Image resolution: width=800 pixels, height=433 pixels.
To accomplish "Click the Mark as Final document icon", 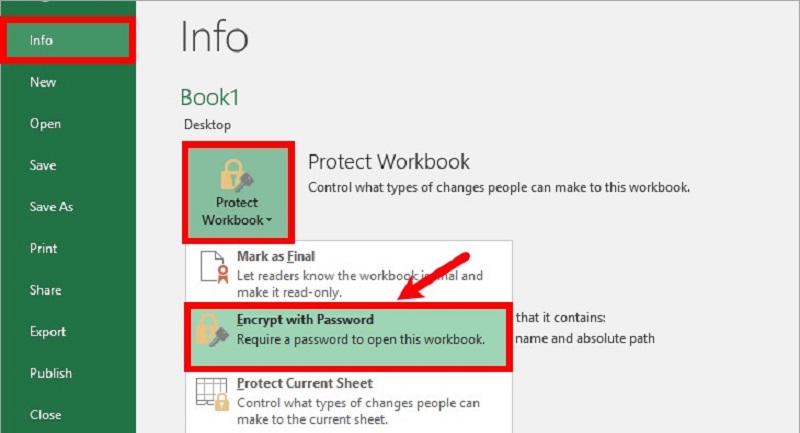I will (214, 267).
